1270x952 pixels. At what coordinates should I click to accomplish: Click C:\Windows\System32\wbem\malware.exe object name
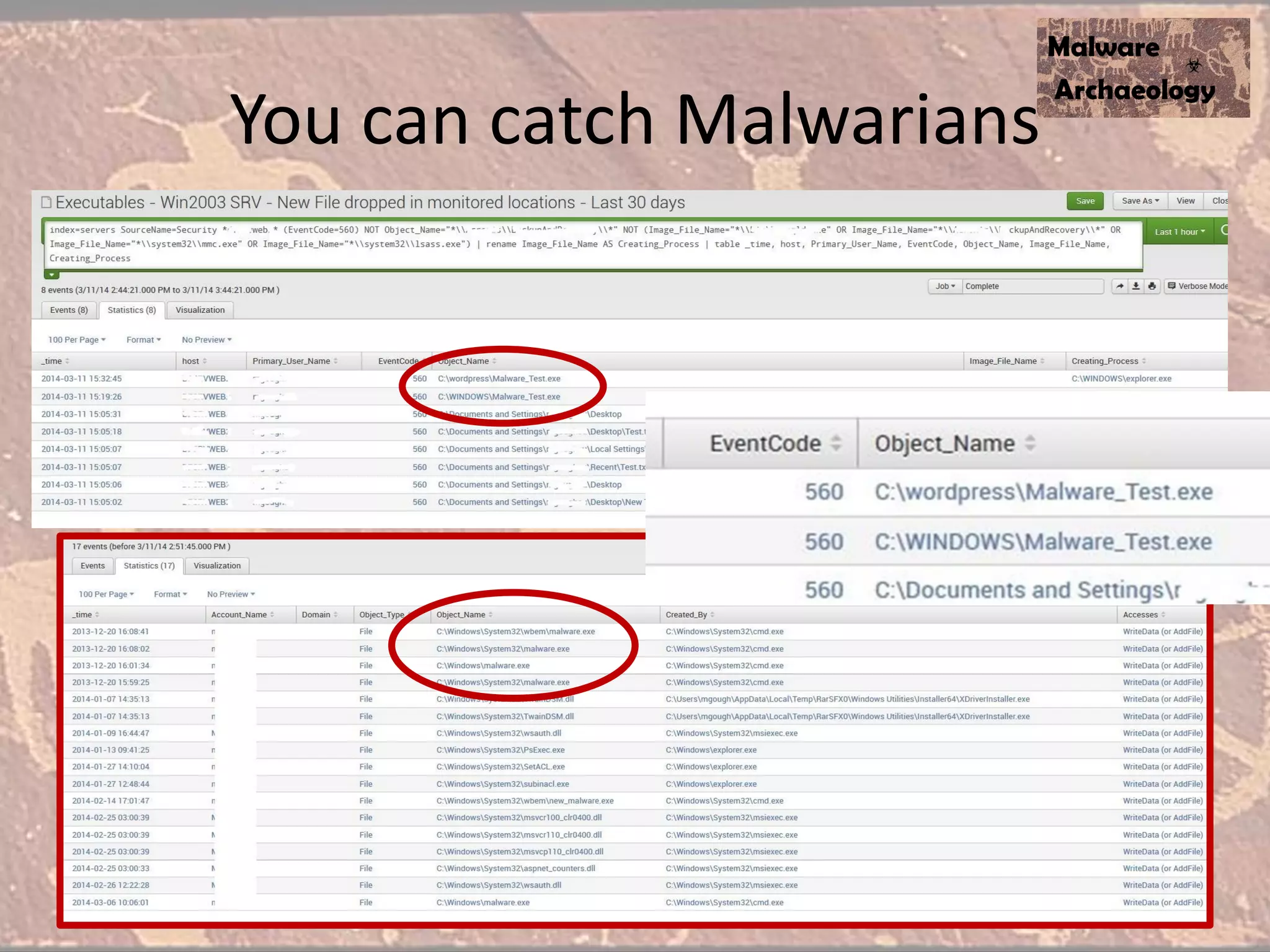click(x=515, y=632)
